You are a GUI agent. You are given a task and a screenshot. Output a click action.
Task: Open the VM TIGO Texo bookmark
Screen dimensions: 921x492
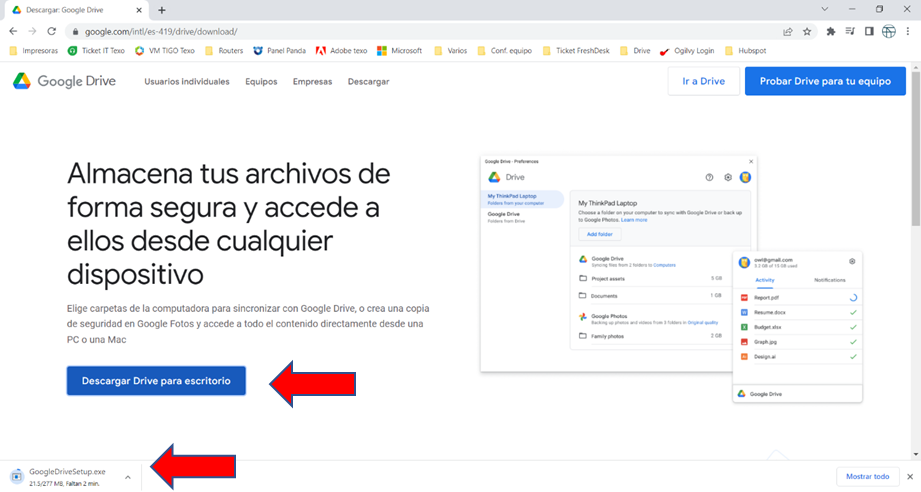point(165,51)
